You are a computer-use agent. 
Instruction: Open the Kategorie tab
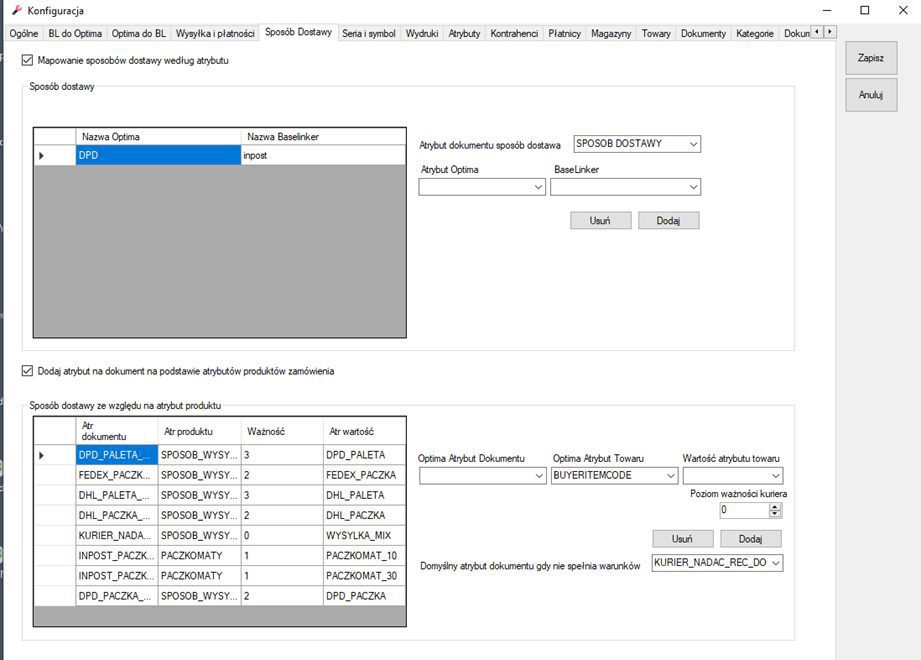pyautogui.click(x=755, y=33)
